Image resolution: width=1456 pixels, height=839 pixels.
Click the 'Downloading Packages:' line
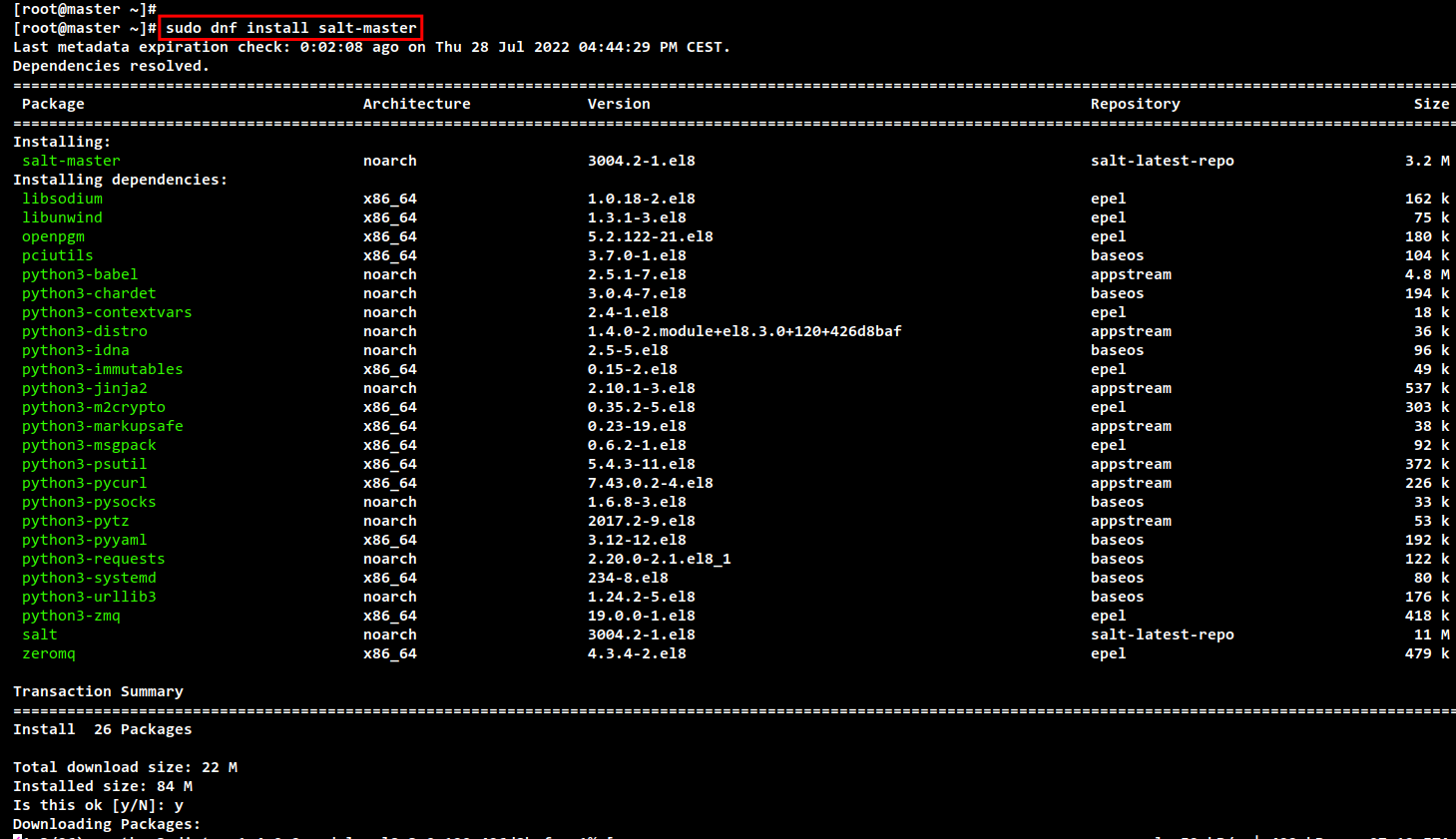(x=107, y=824)
